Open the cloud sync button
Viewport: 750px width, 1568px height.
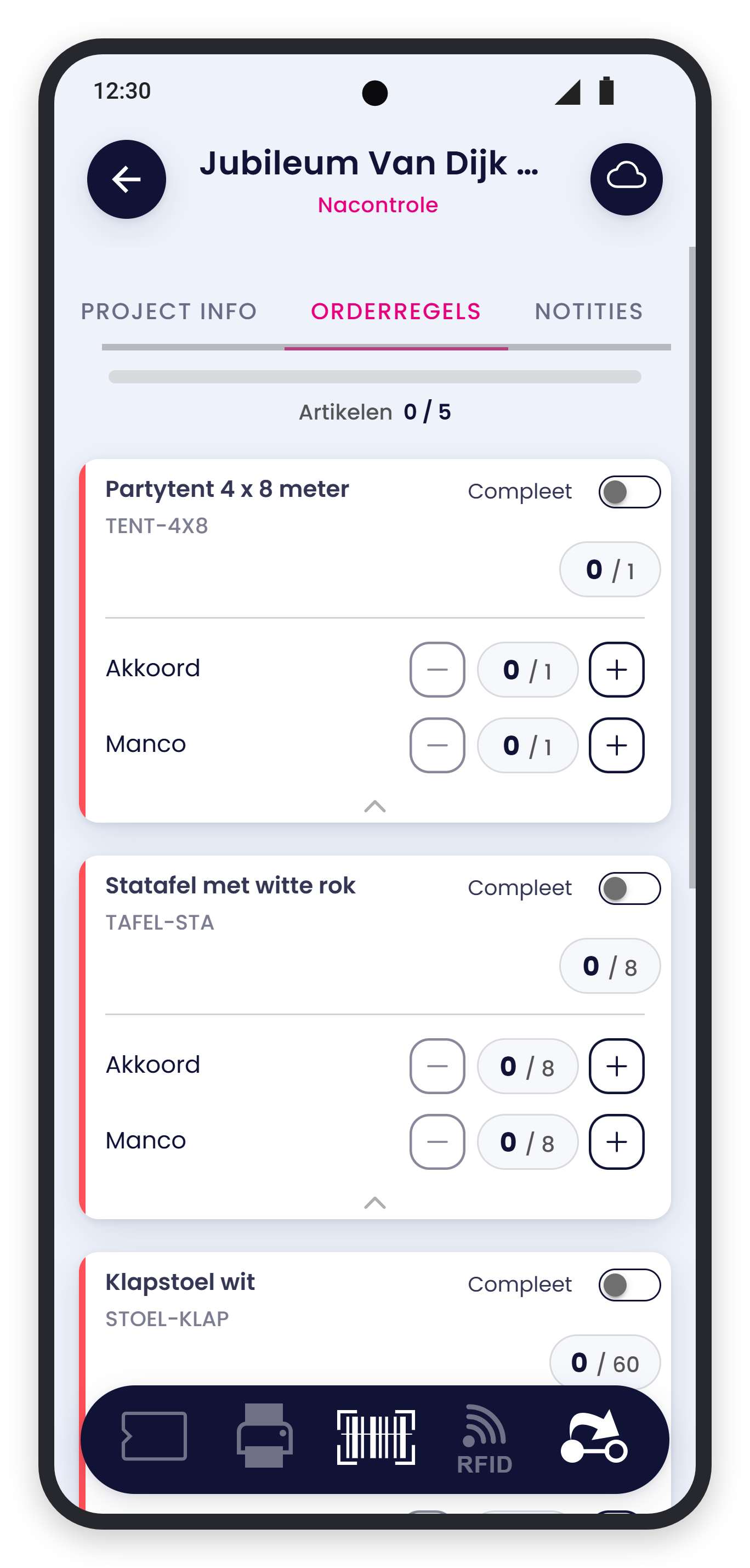(626, 179)
